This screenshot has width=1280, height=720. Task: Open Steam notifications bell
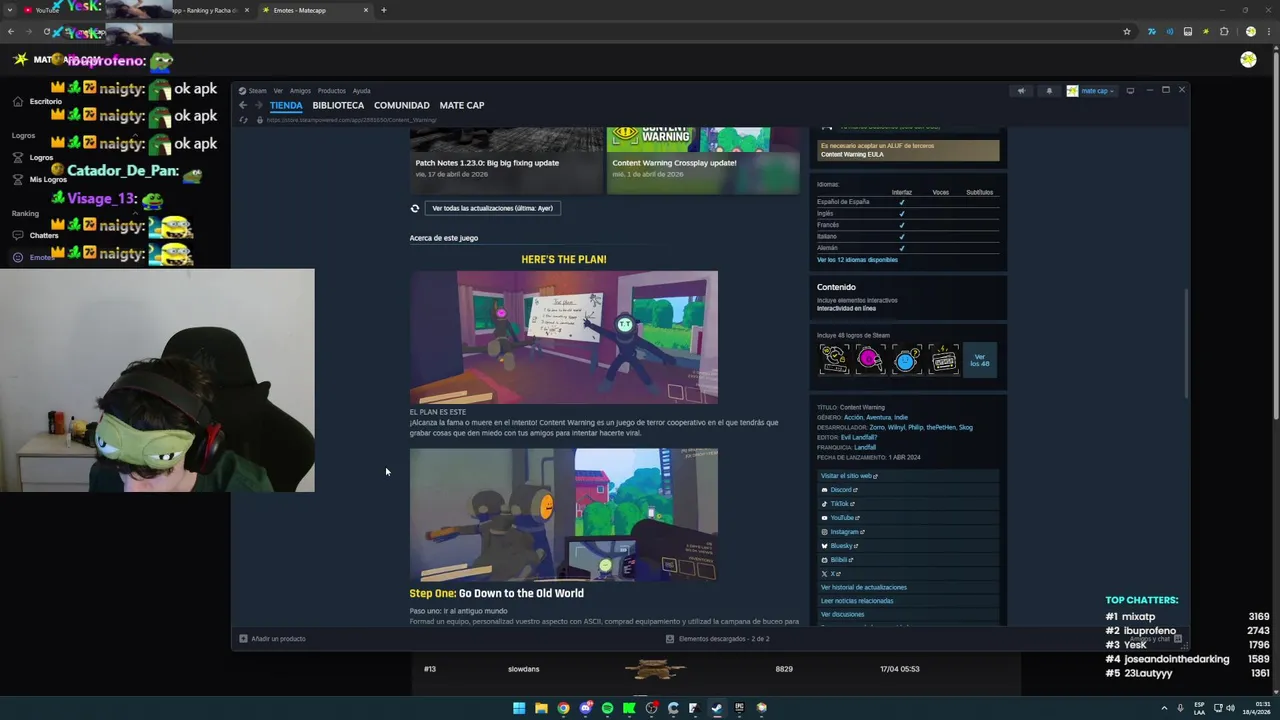pos(1049,91)
